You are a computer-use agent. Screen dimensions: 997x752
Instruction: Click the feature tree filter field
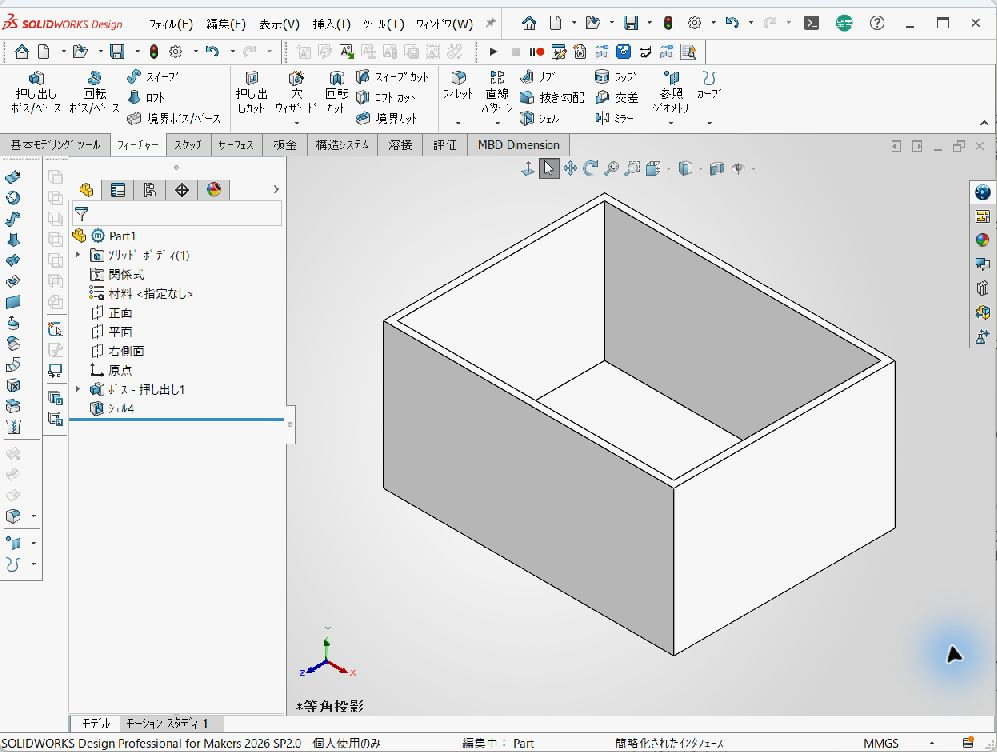177,214
